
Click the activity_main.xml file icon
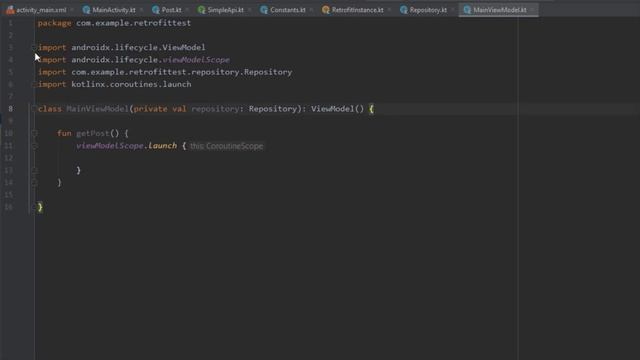[x=10, y=10]
